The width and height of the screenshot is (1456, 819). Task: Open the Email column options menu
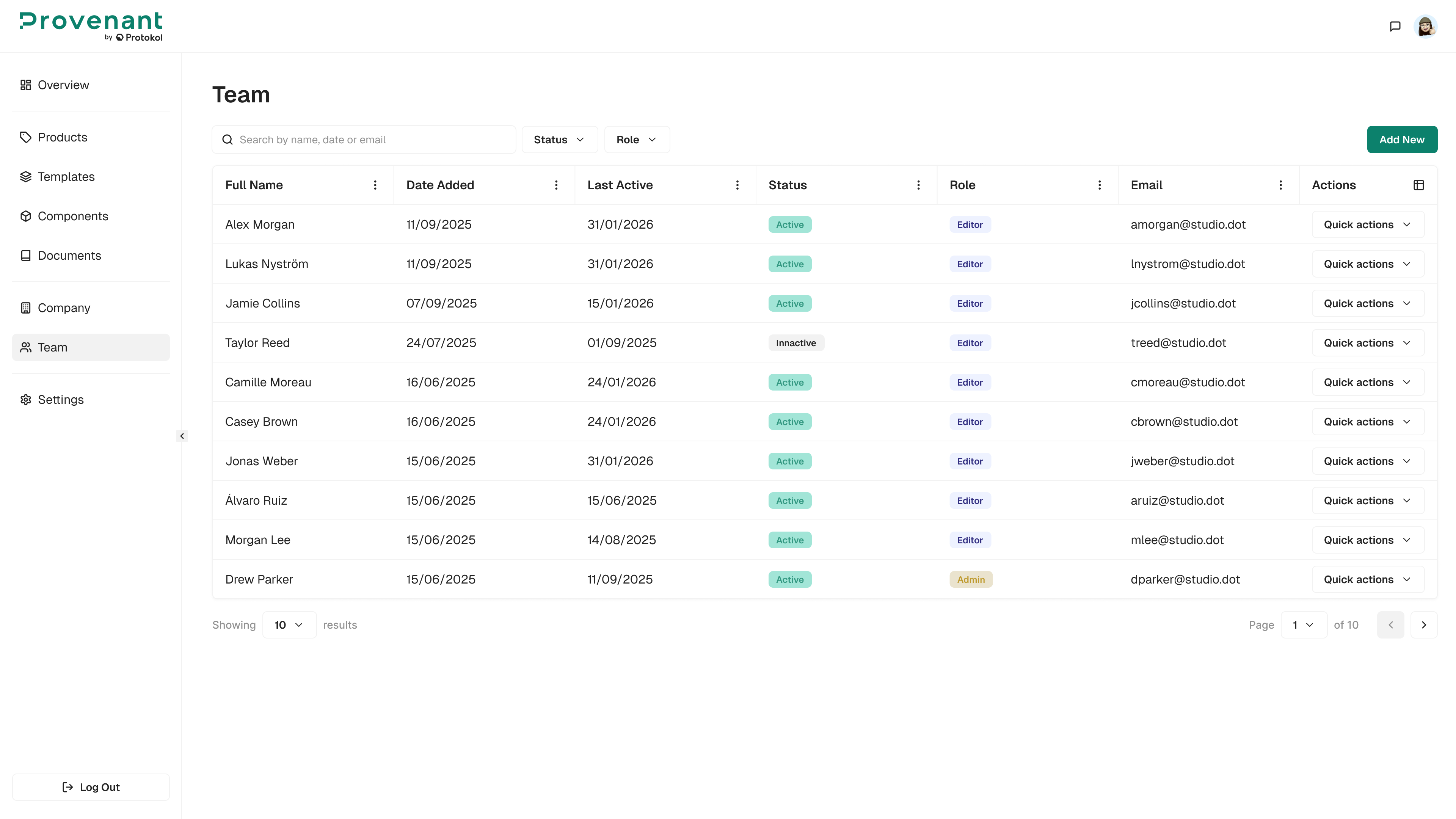(1281, 185)
